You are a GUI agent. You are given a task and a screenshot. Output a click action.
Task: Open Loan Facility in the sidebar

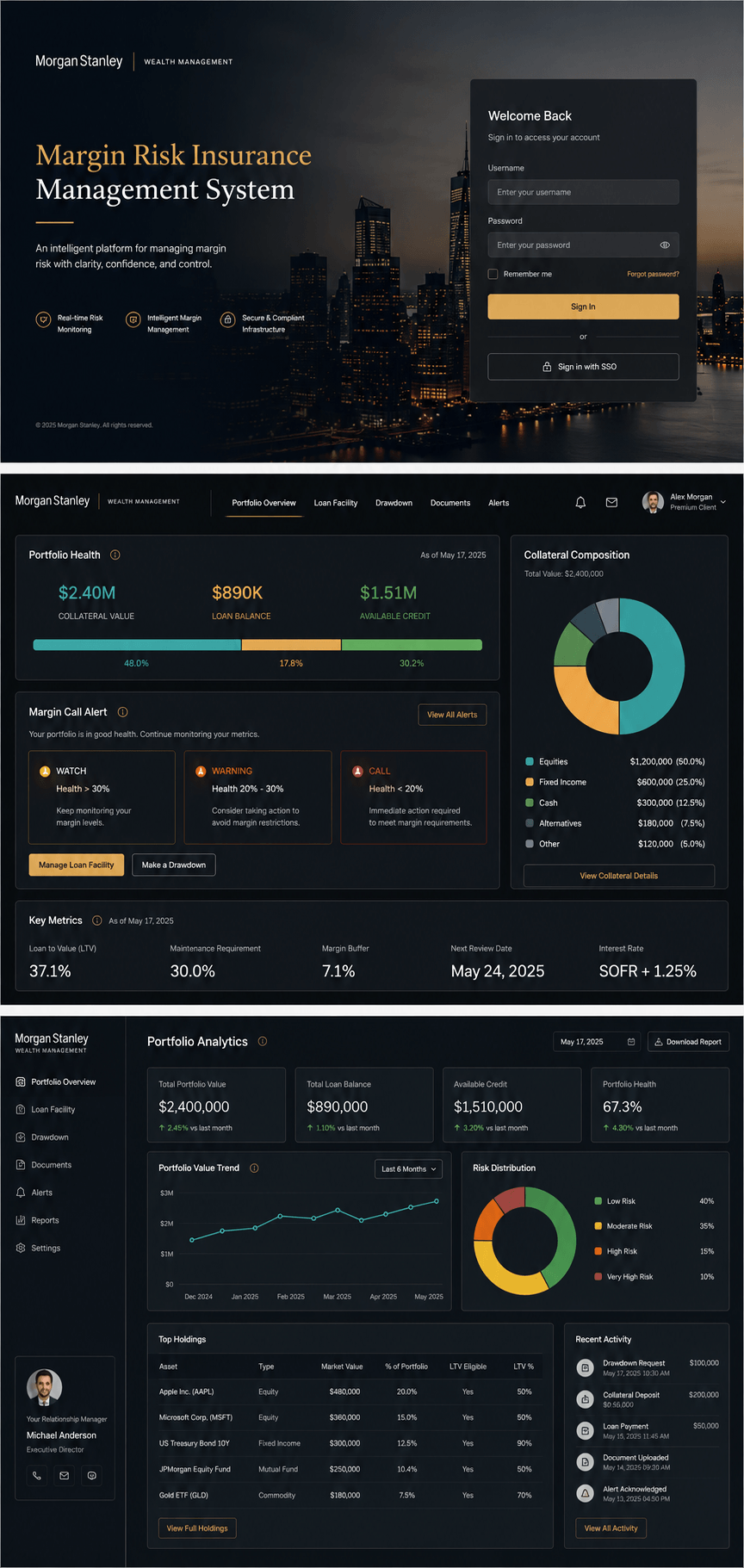pyautogui.click(x=46, y=1110)
